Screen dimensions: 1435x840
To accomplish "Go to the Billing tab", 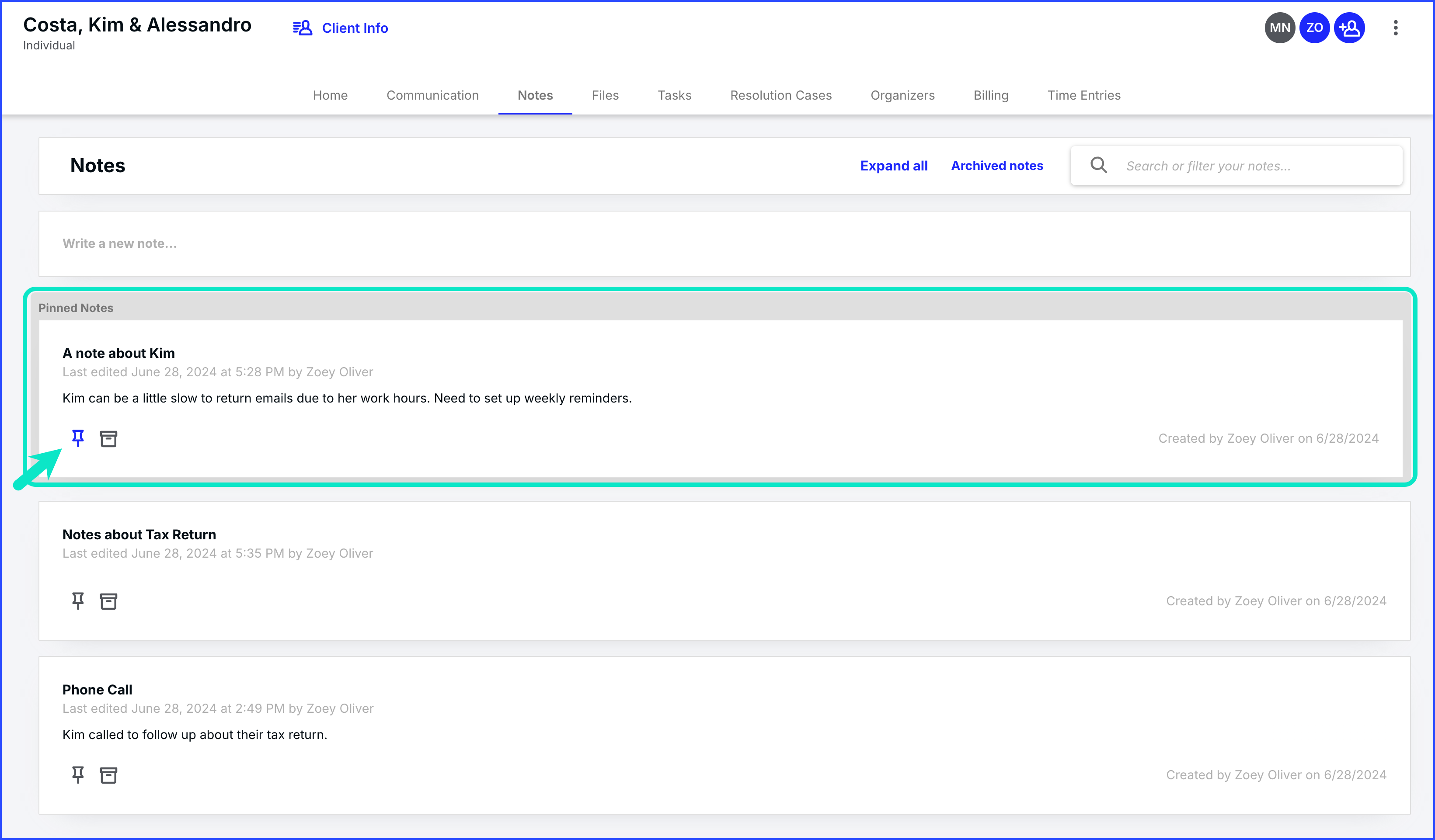I will click(990, 95).
